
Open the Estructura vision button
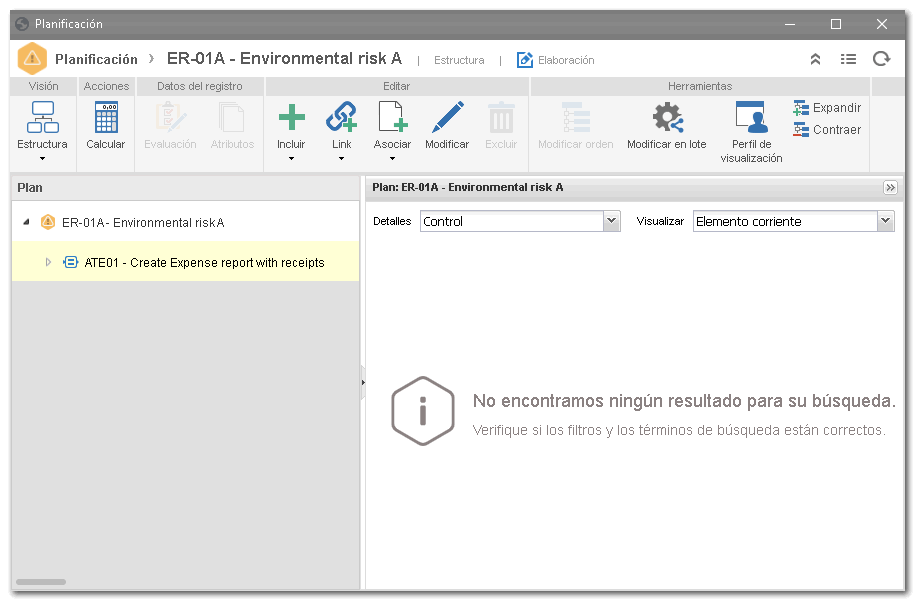[x=42, y=125]
